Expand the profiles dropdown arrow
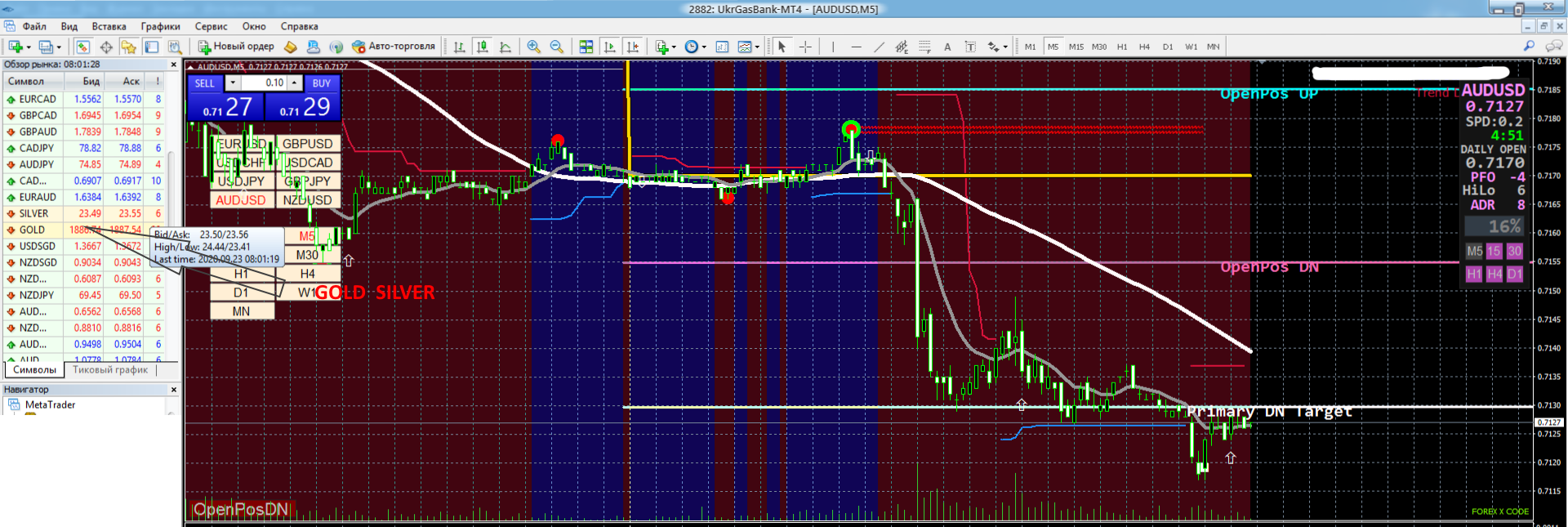This screenshot has height=527, width=1568. pos(59,47)
